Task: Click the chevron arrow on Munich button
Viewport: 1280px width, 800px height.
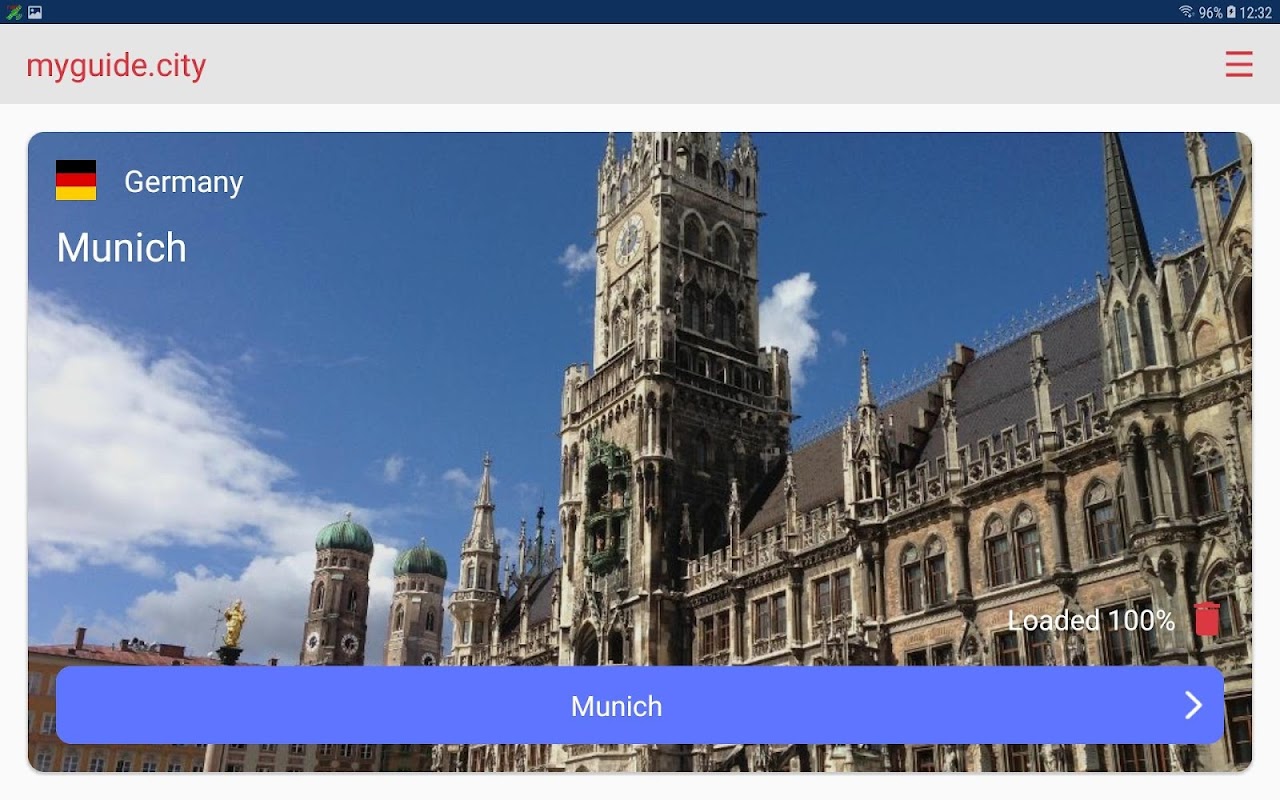Action: (x=1193, y=705)
